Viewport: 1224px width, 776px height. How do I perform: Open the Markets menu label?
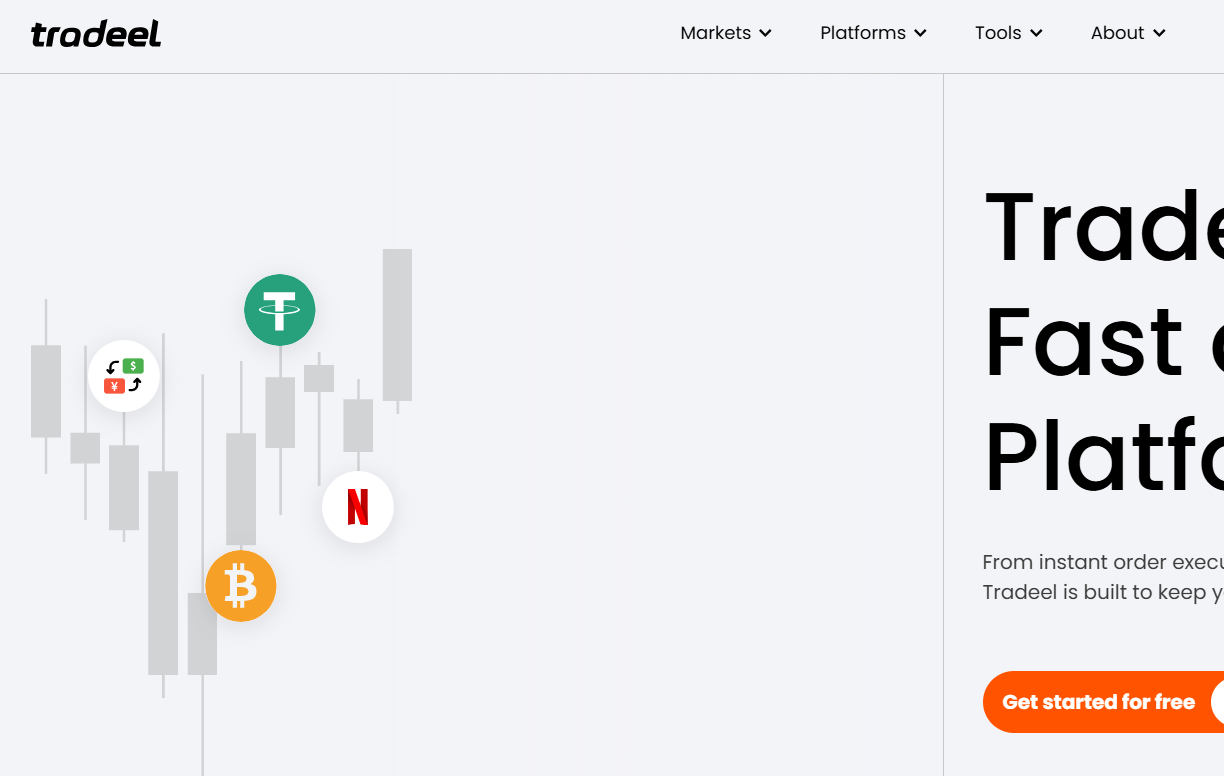(x=715, y=33)
